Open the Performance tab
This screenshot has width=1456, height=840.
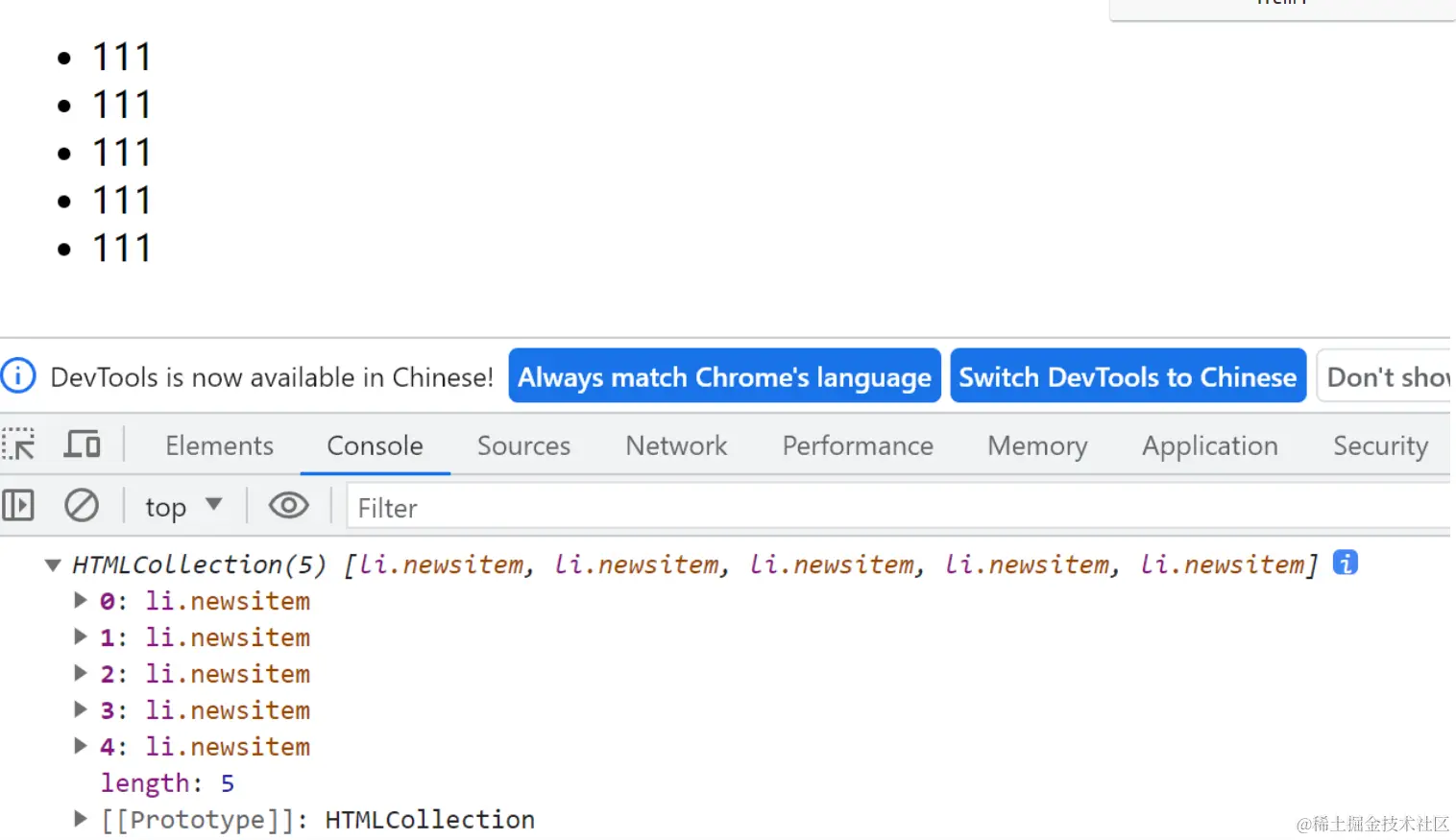858,445
